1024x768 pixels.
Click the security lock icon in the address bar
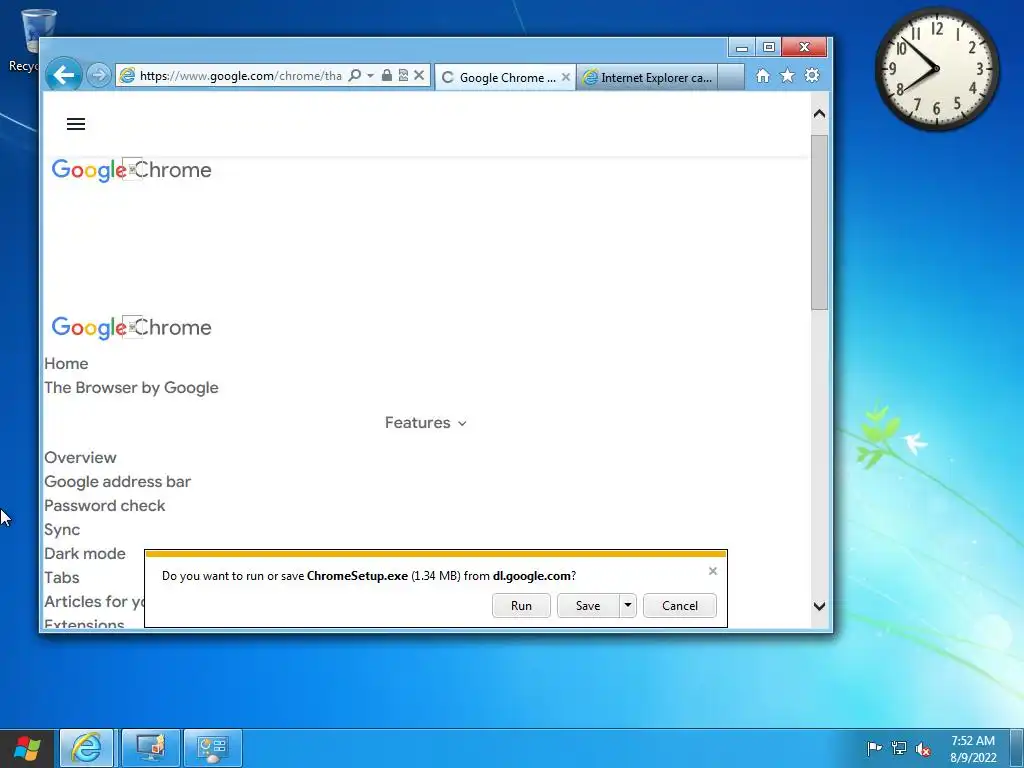tap(387, 75)
